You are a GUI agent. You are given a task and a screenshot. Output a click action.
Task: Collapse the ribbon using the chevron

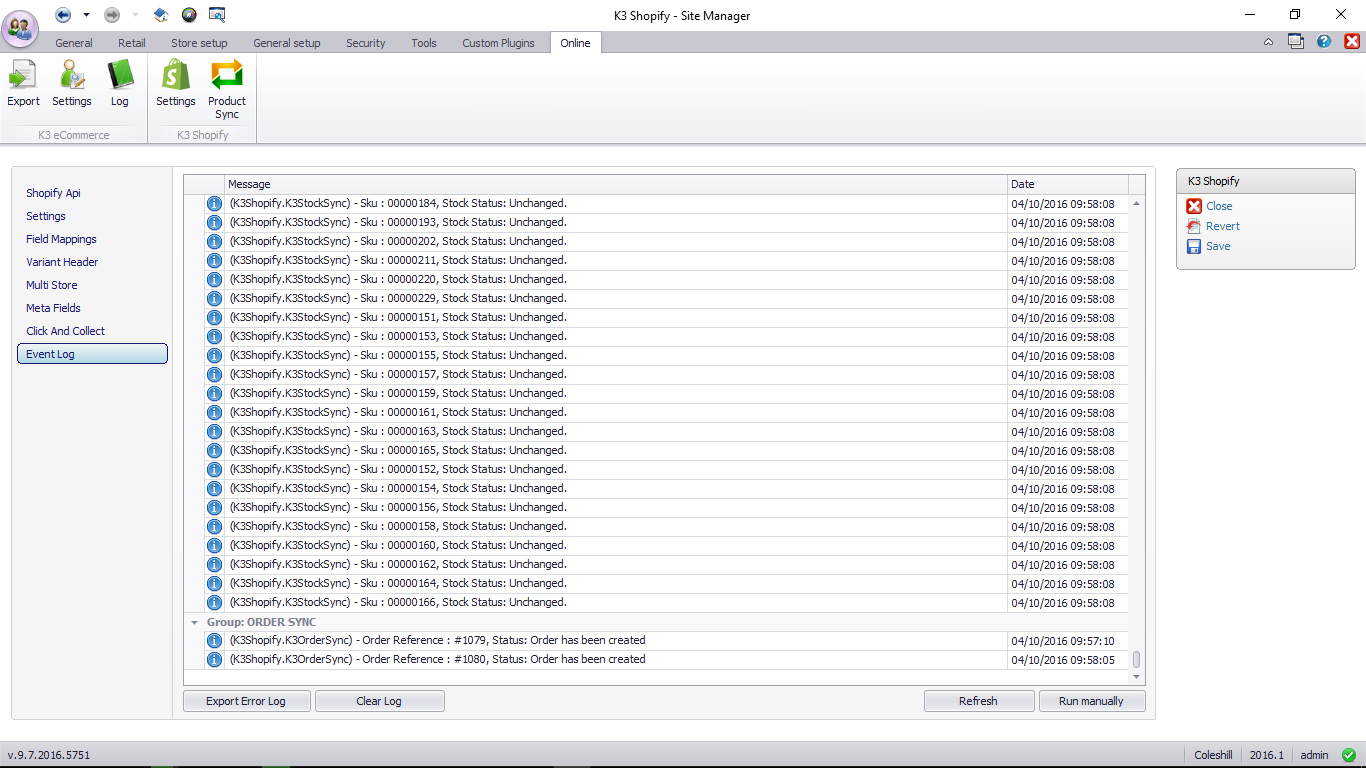pyautogui.click(x=1268, y=42)
